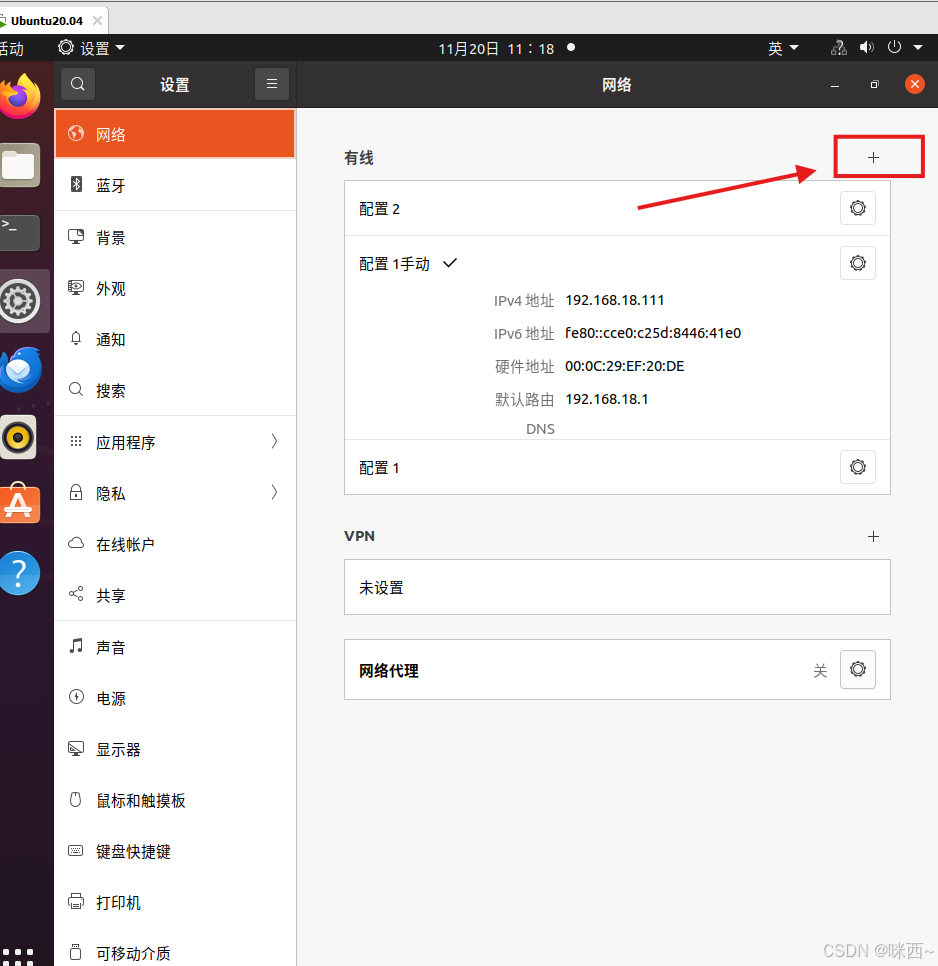Click the default route 192.168.18.1
Screen dimensions: 938x966
pos(607,399)
